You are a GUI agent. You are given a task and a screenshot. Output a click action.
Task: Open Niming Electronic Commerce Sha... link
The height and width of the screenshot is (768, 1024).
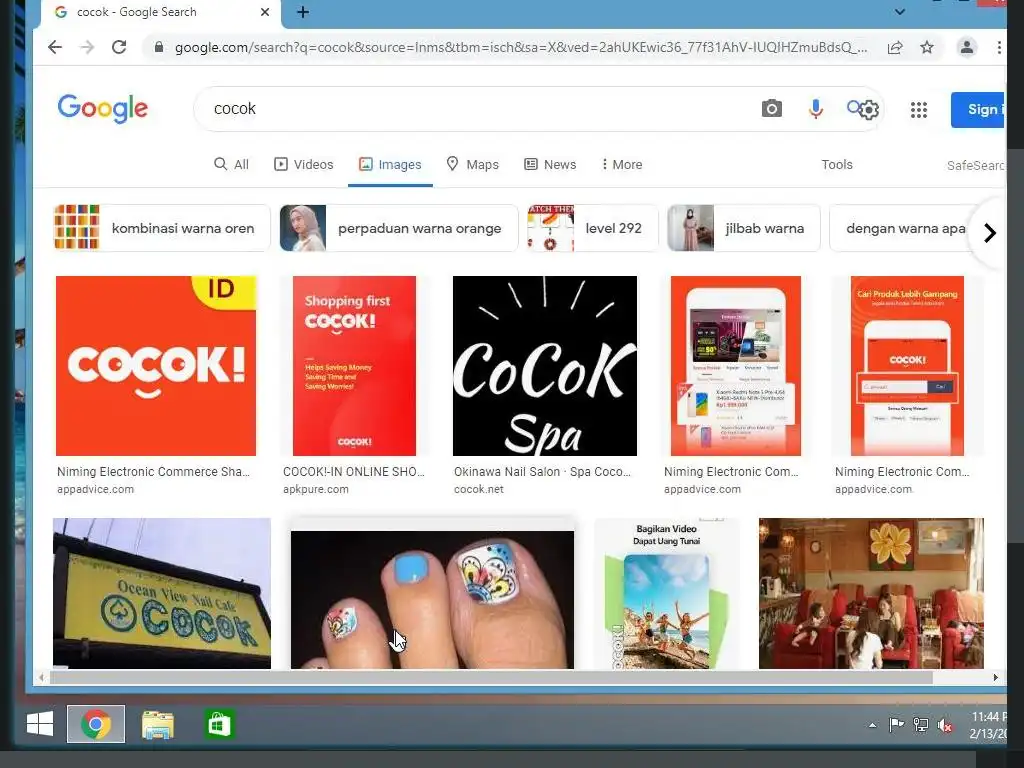(x=153, y=472)
